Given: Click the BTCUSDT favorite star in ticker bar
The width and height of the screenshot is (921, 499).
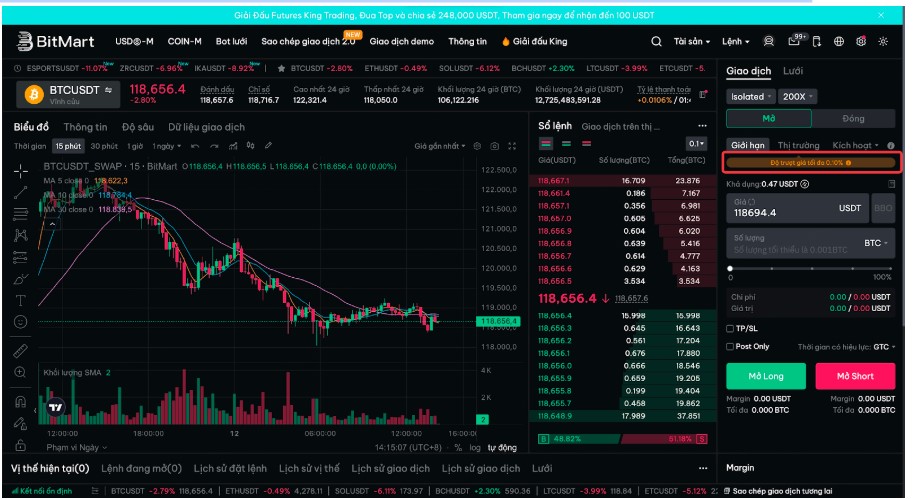Looking at the screenshot, I should click(x=281, y=68).
